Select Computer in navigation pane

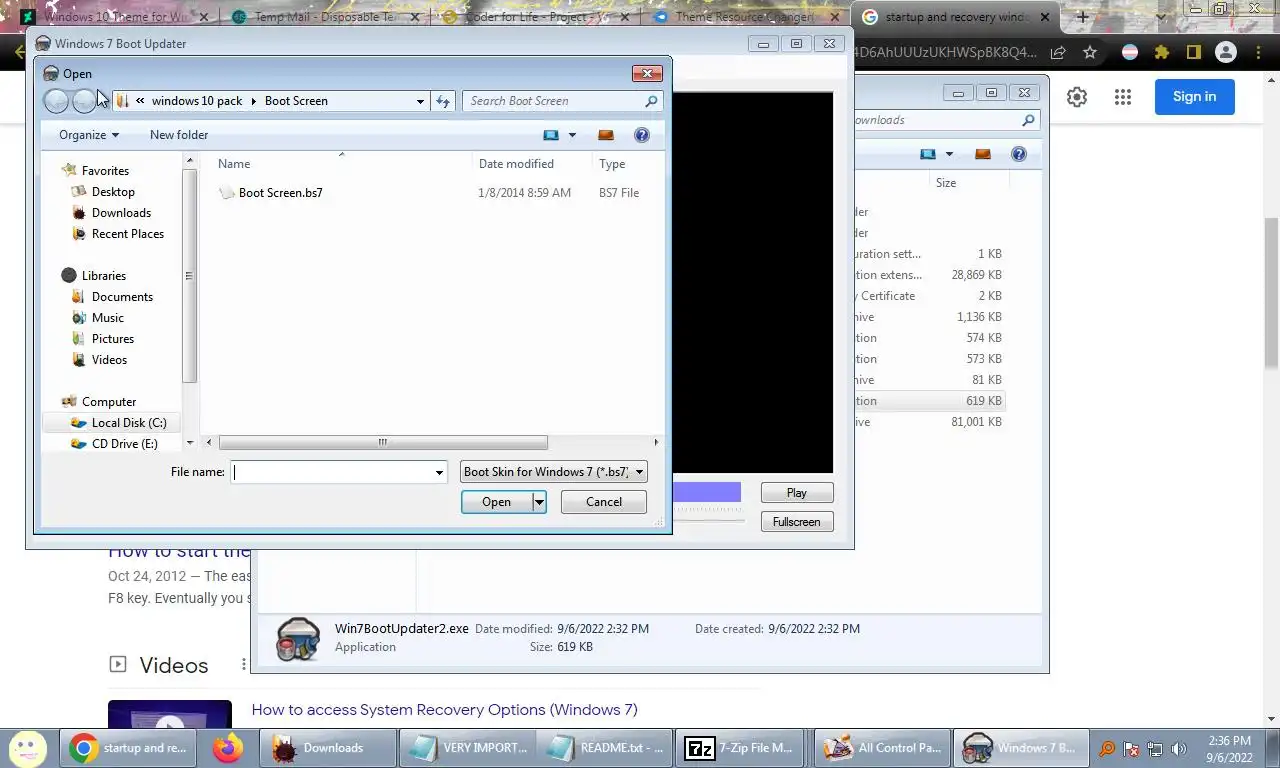108,401
